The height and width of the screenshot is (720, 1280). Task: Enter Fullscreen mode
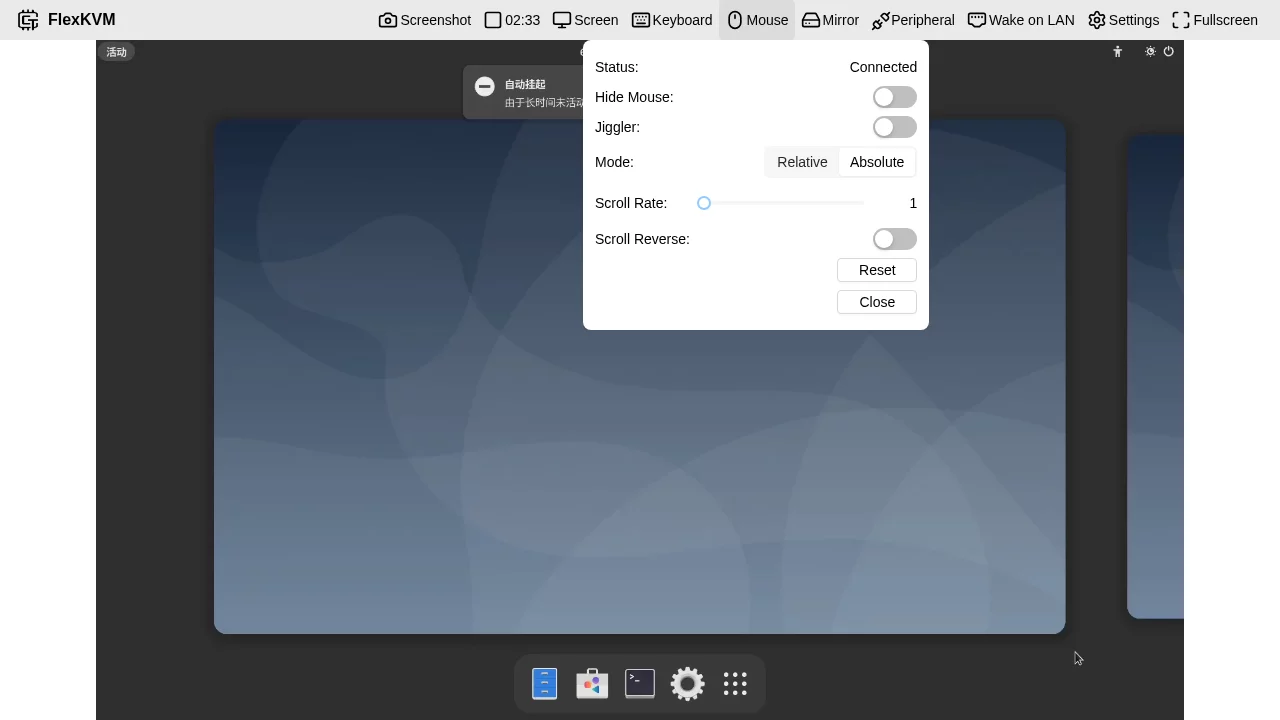tap(1215, 20)
